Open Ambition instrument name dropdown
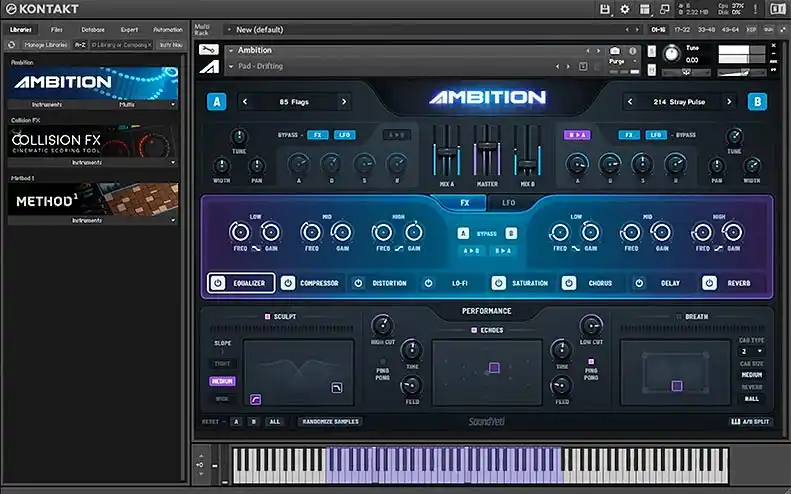This screenshot has width=791, height=494. click(x=231, y=50)
